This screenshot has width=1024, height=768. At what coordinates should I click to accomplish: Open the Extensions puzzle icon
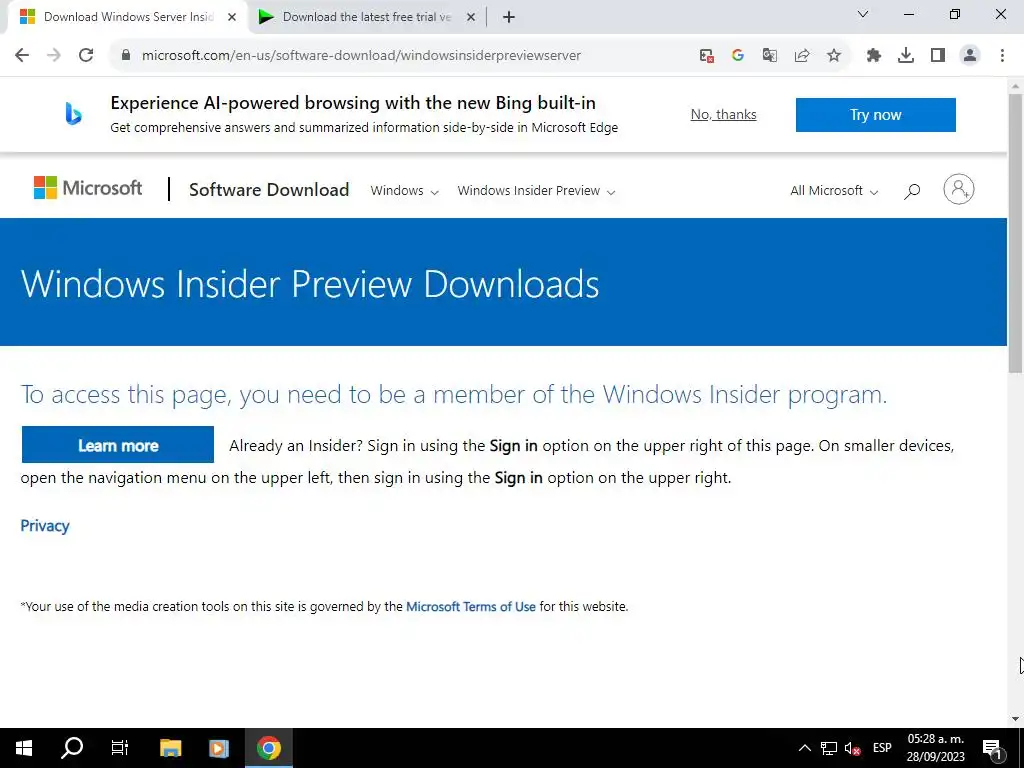pos(874,56)
